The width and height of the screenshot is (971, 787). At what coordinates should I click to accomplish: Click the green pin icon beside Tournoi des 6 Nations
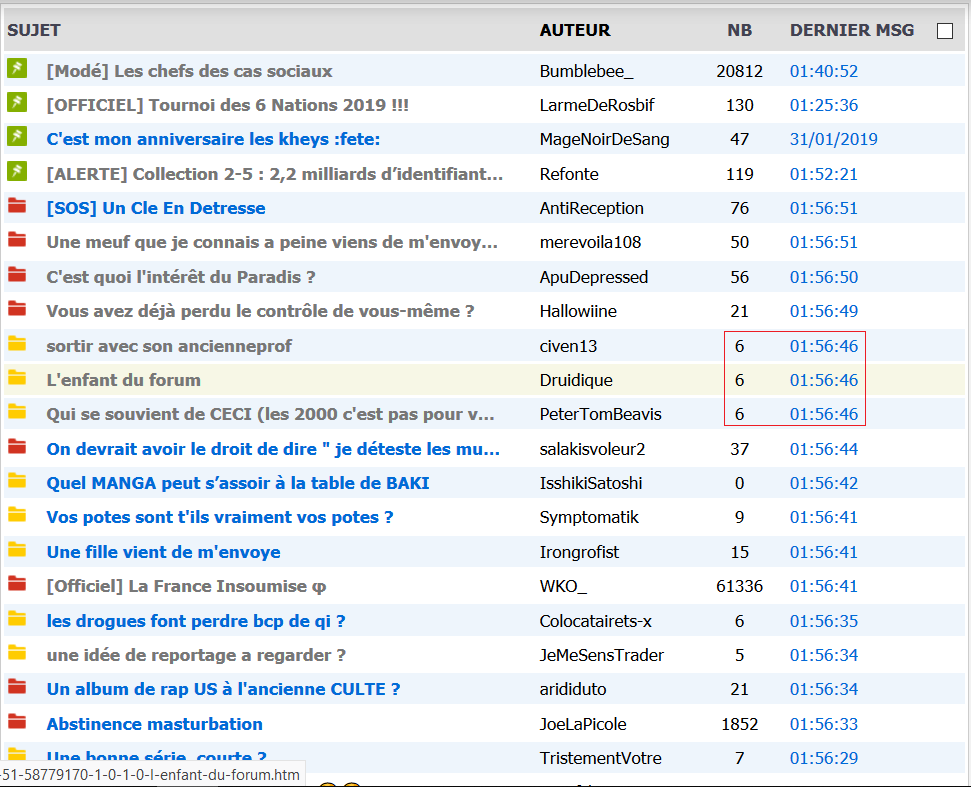click(17, 103)
